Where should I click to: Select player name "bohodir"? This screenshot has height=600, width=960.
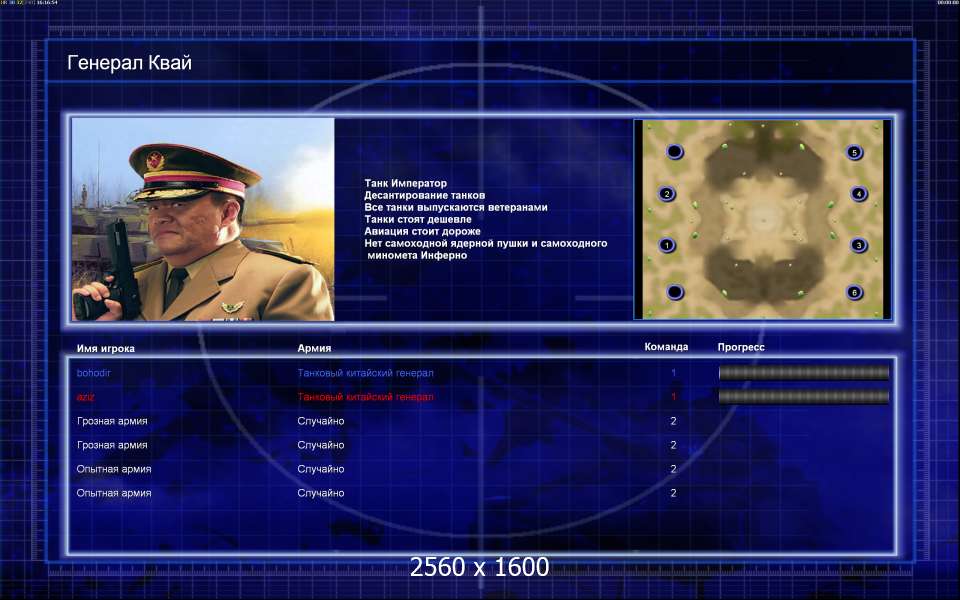tap(94, 373)
